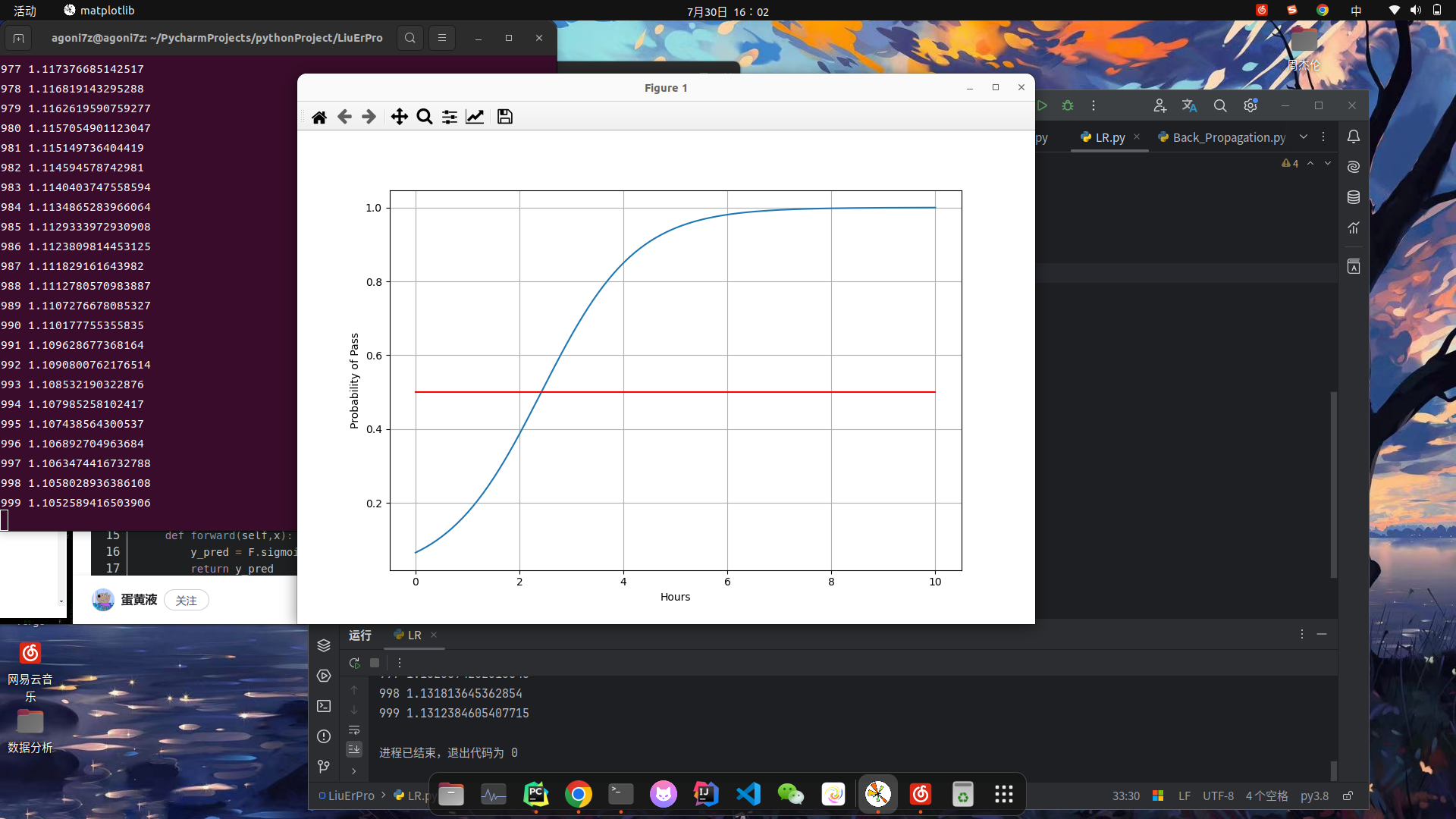Run the program with green play icon
Screen dimensions: 1456x819
1042,105
